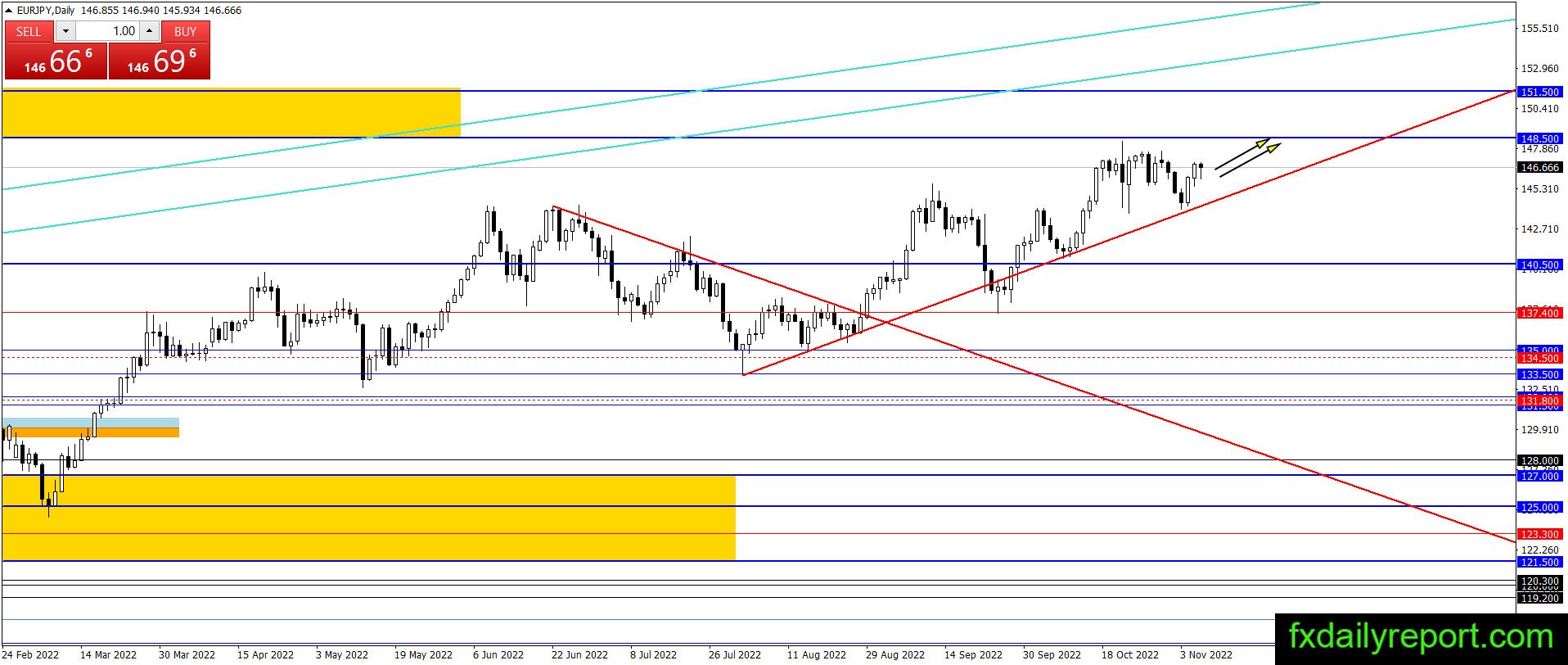This screenshot has height=665, width=1568.
Task: Click the 146 66 sell price tile
Action: pyautogui.click(x=56, y=61)
